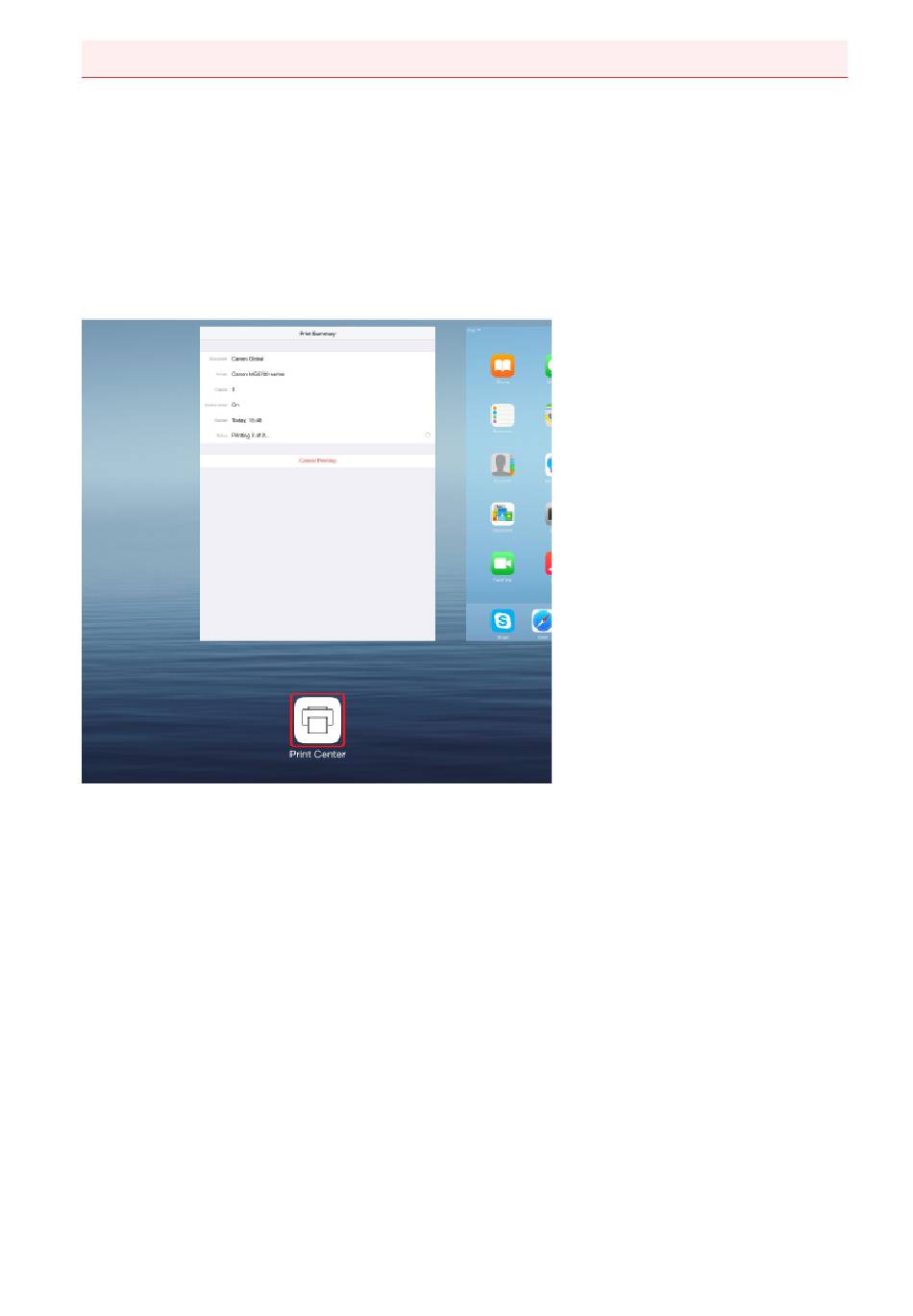Tap the red Cancel Printing button

tap(317, 461)
